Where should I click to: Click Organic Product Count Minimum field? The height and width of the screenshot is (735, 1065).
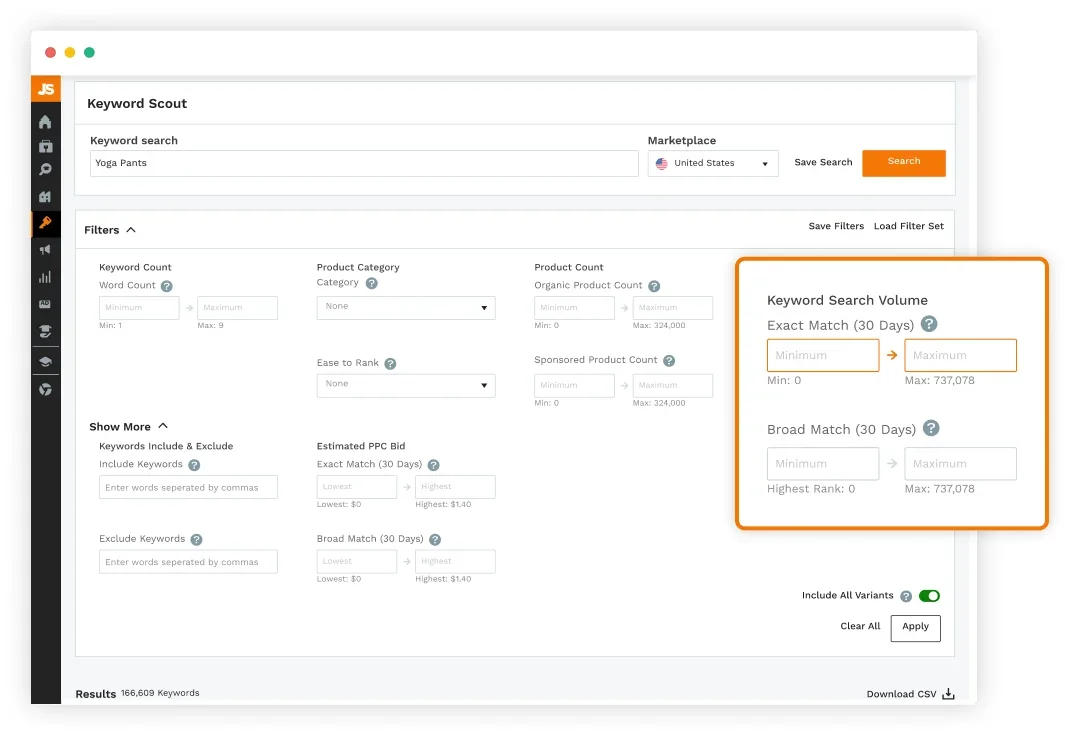tap(574, 308)
